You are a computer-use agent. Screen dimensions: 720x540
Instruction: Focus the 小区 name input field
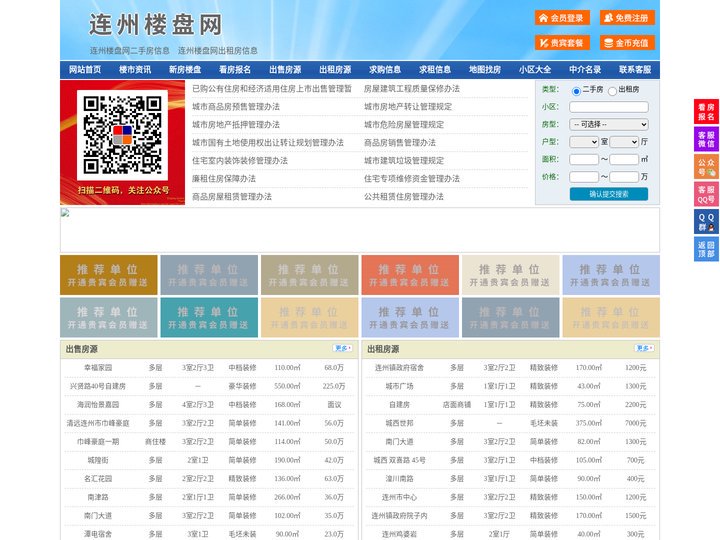[609, 107]
